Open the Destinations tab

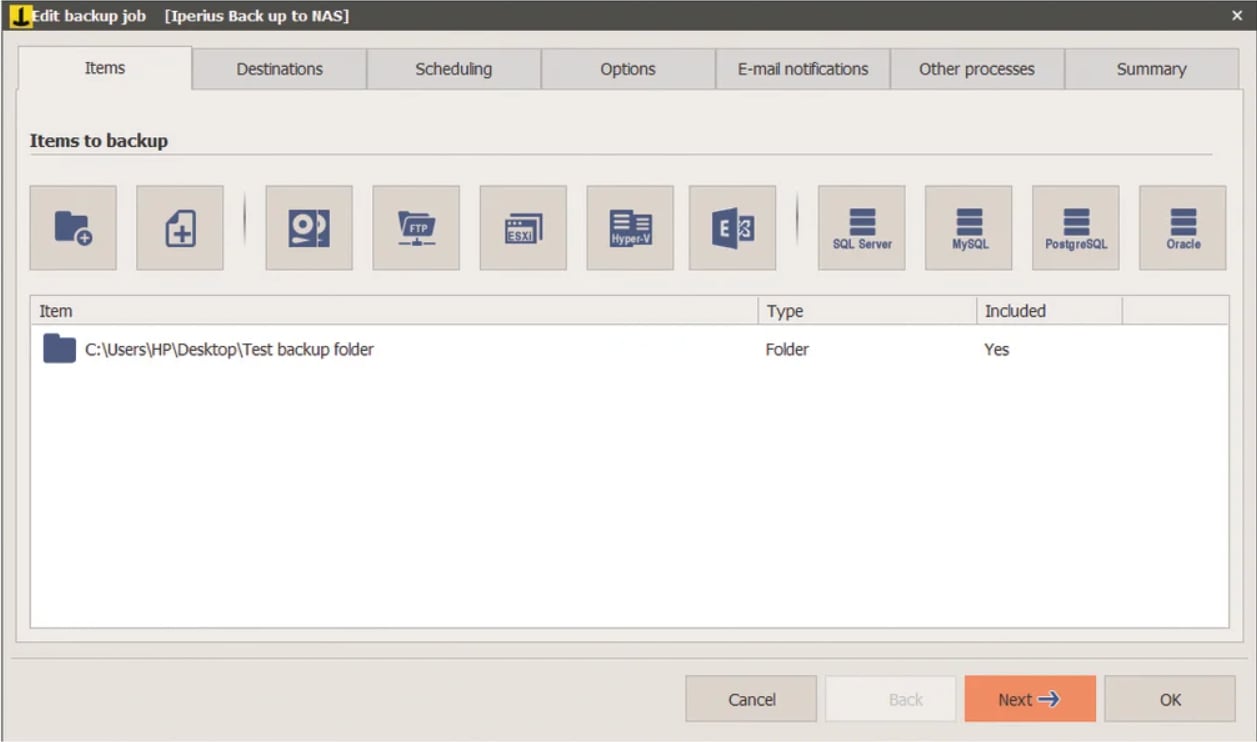(280, 69)
